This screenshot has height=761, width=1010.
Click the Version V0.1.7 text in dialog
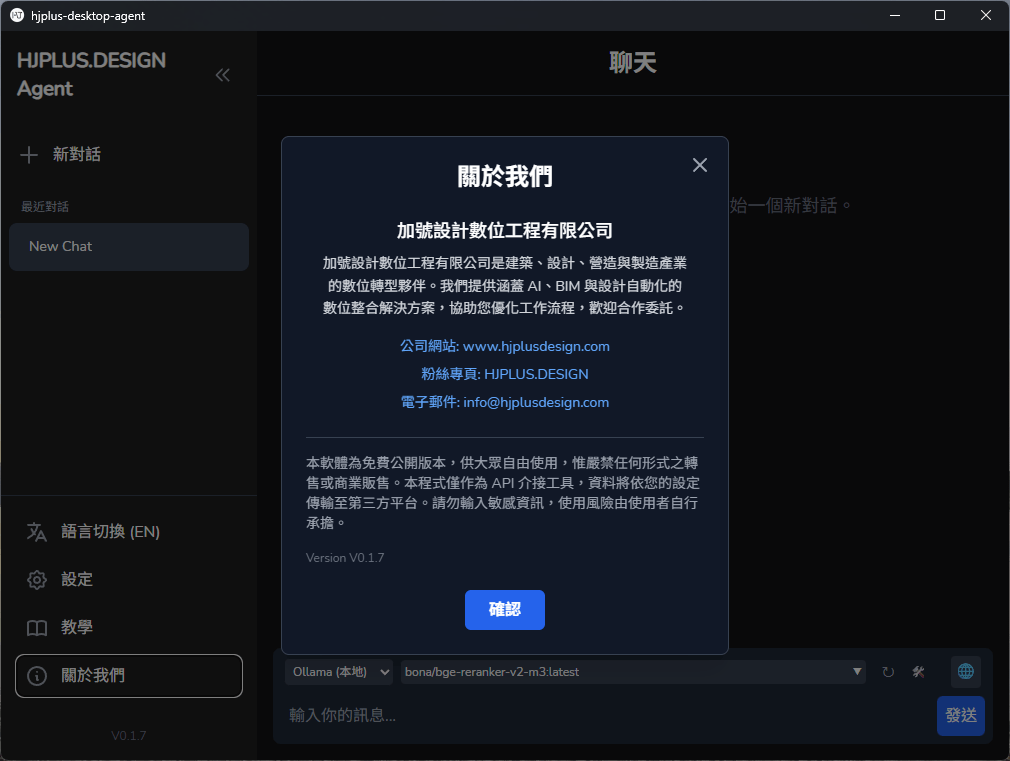345,558
